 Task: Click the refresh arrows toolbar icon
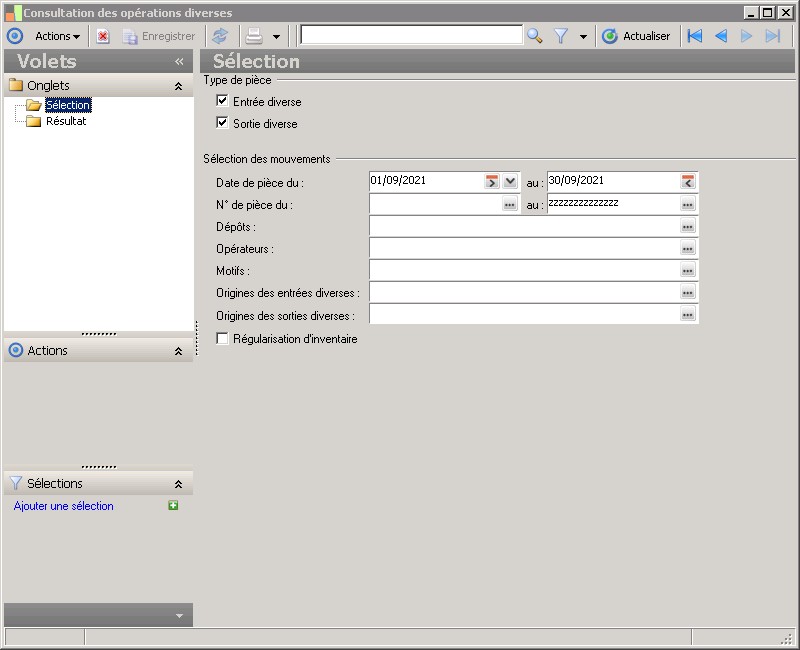pos(220,36)
